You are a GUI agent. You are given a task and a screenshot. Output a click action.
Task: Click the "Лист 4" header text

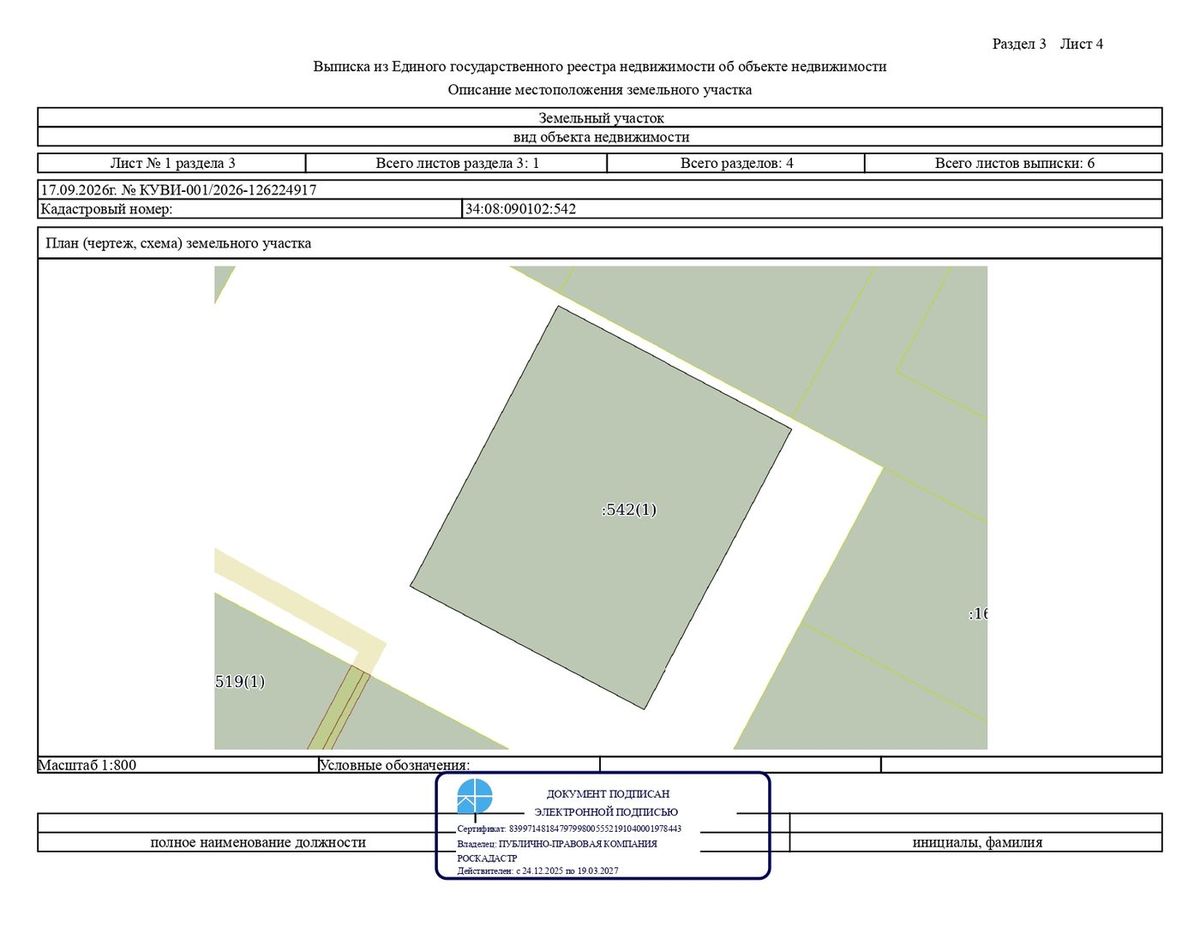click(x=1082, y=44)
